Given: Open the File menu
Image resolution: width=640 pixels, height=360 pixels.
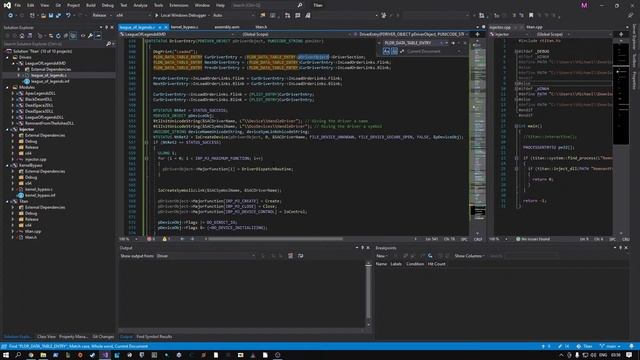Looking at the screenshot, I should pyautogui.click(x=17, y=5).
